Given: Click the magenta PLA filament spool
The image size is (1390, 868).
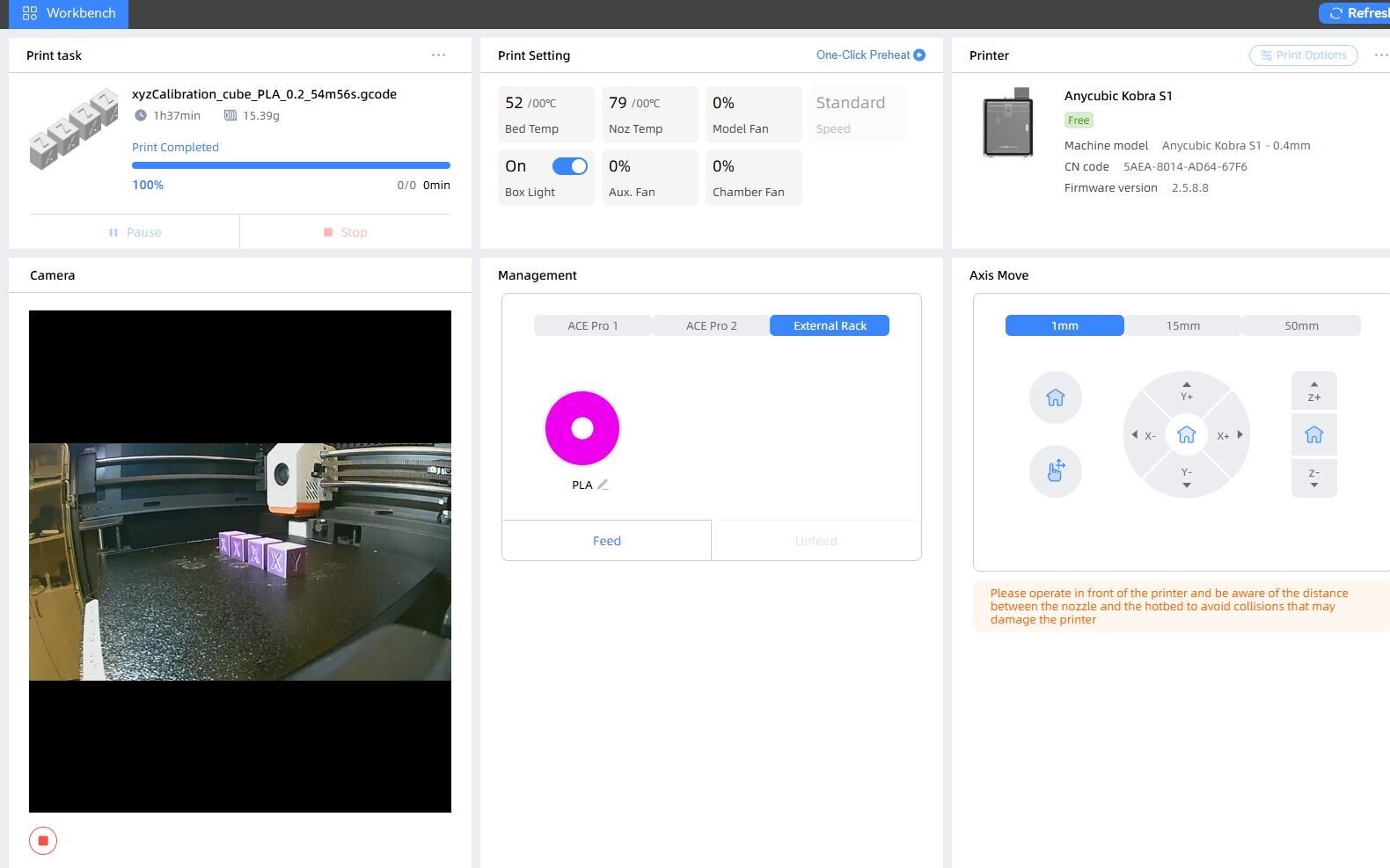Looking at the screenshot, I should pyautogui.click(x=582, y=428).
